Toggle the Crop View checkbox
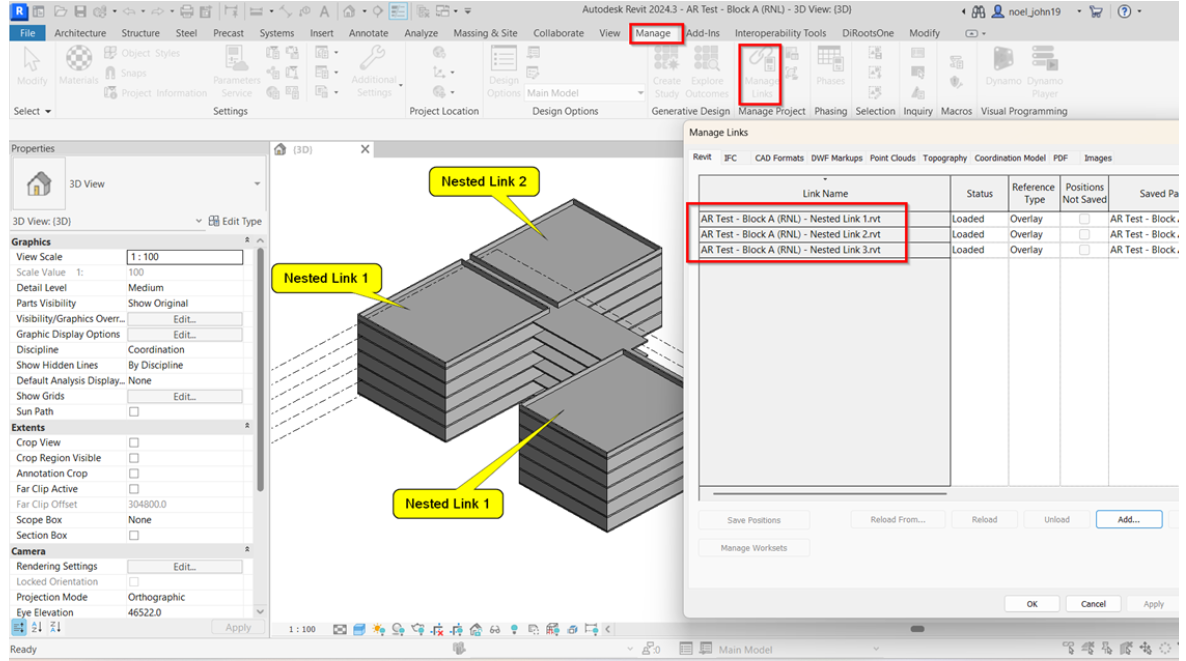This screenshot has height=661, width=1186. coord(134,443)
